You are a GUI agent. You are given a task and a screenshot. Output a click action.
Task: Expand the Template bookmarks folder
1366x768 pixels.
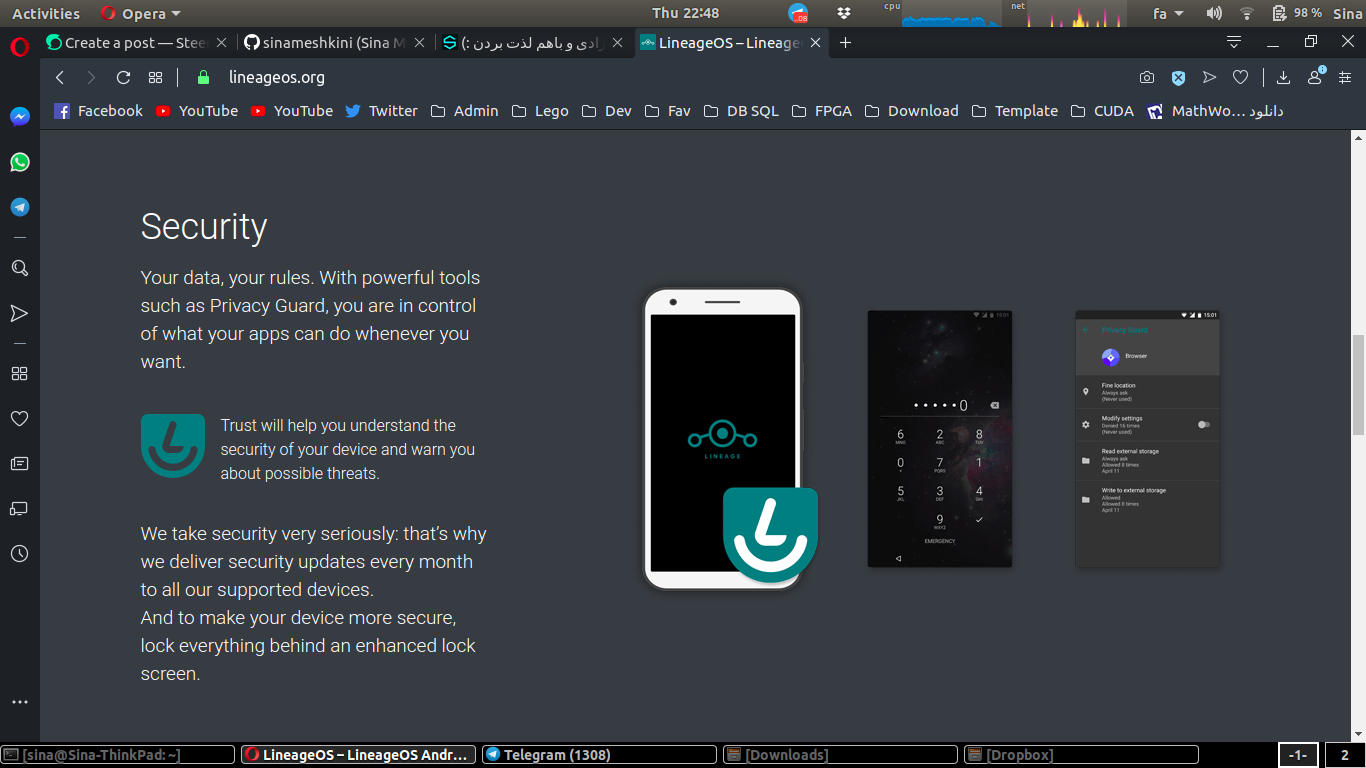tap(1014, 111)
